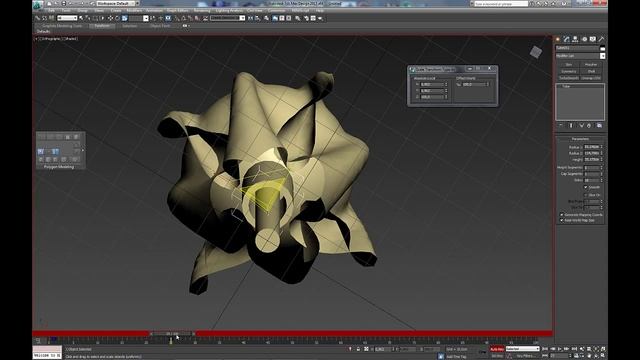This screenshot has height=360, width=640.
Task: Open Render Setup dialog
Action: pos(306,18)
